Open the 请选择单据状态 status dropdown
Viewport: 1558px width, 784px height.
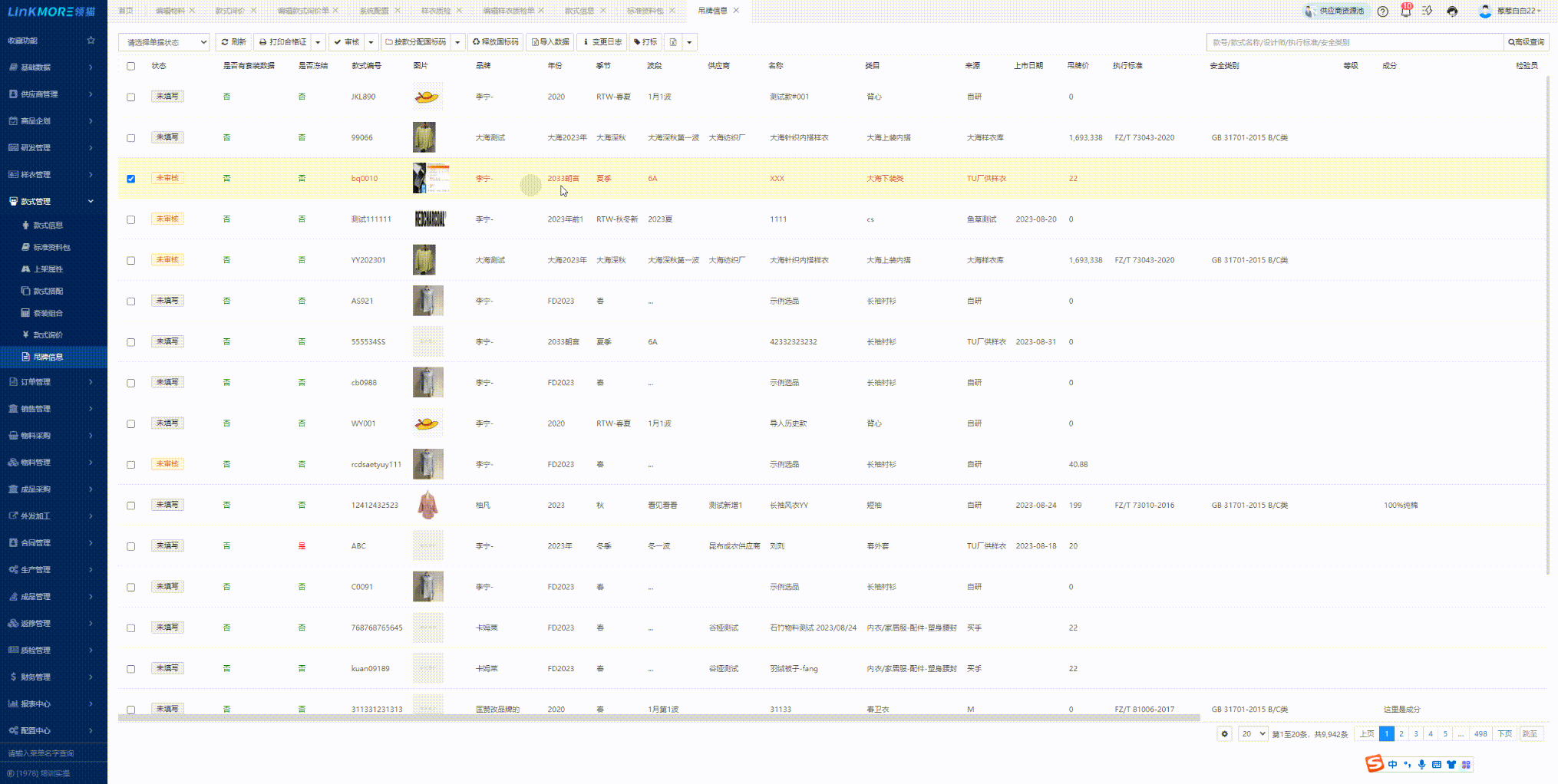click(x=163, y=42)
